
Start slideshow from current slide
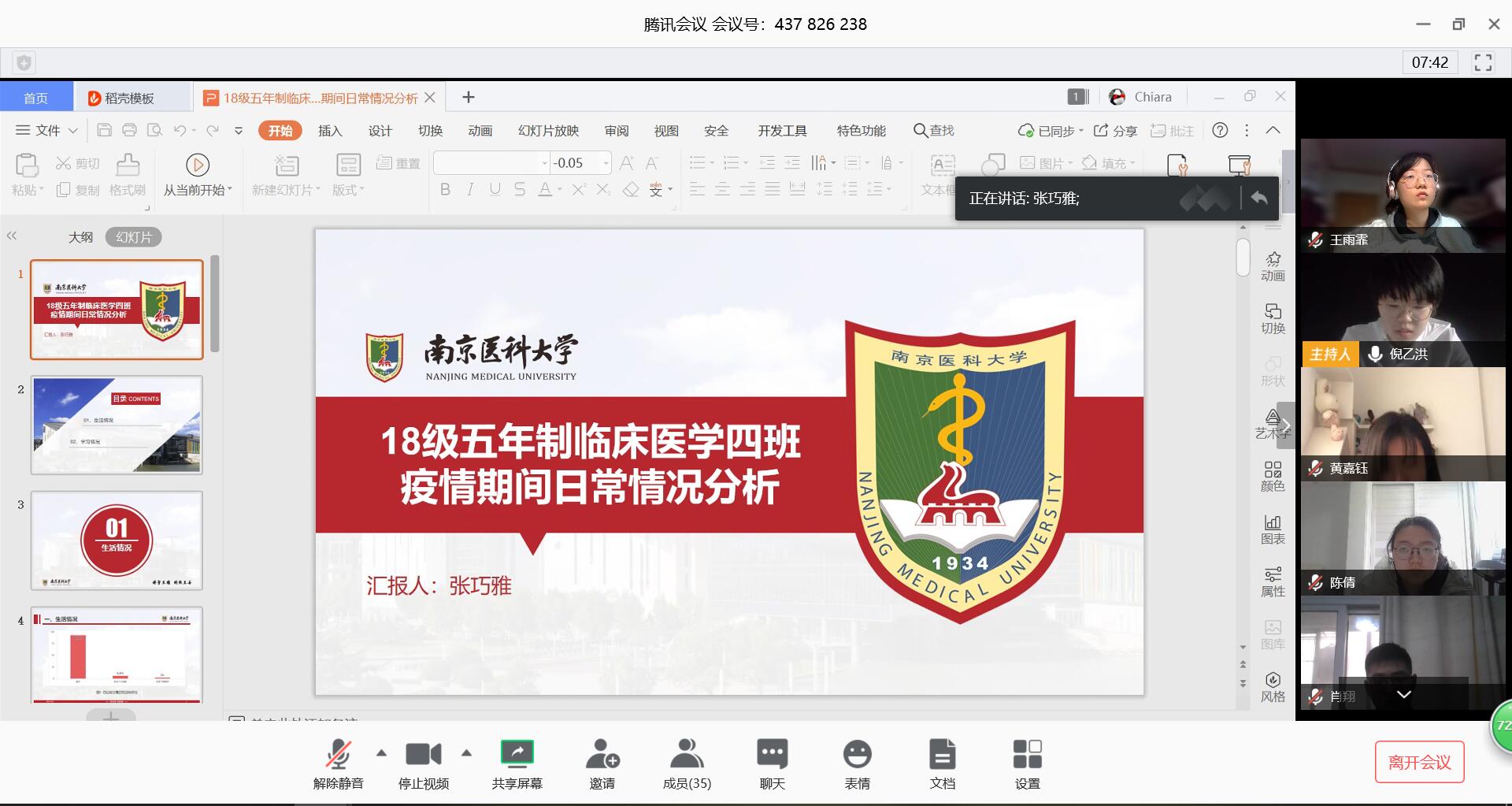point(198,175)
